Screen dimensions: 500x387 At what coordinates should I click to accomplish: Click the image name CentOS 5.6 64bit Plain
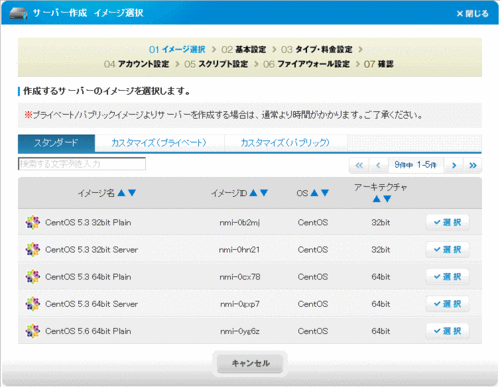point(88,331)
